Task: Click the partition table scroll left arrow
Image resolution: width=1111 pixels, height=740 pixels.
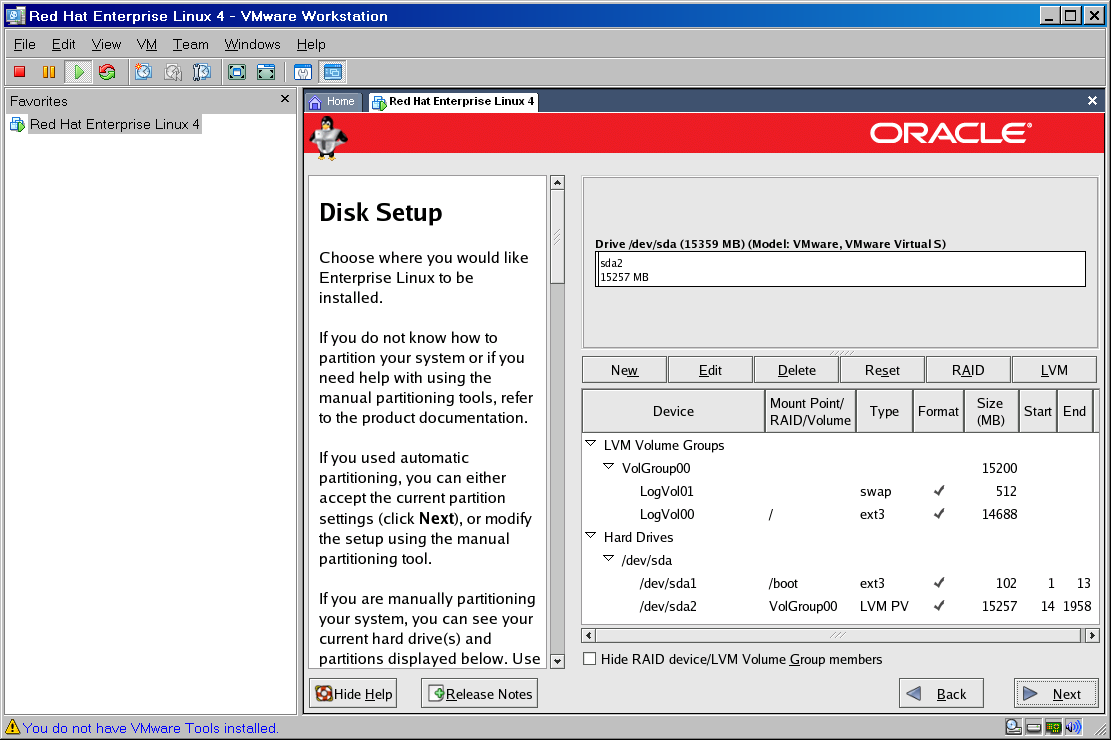Action: pyautogui.click(x=588, y=635)
